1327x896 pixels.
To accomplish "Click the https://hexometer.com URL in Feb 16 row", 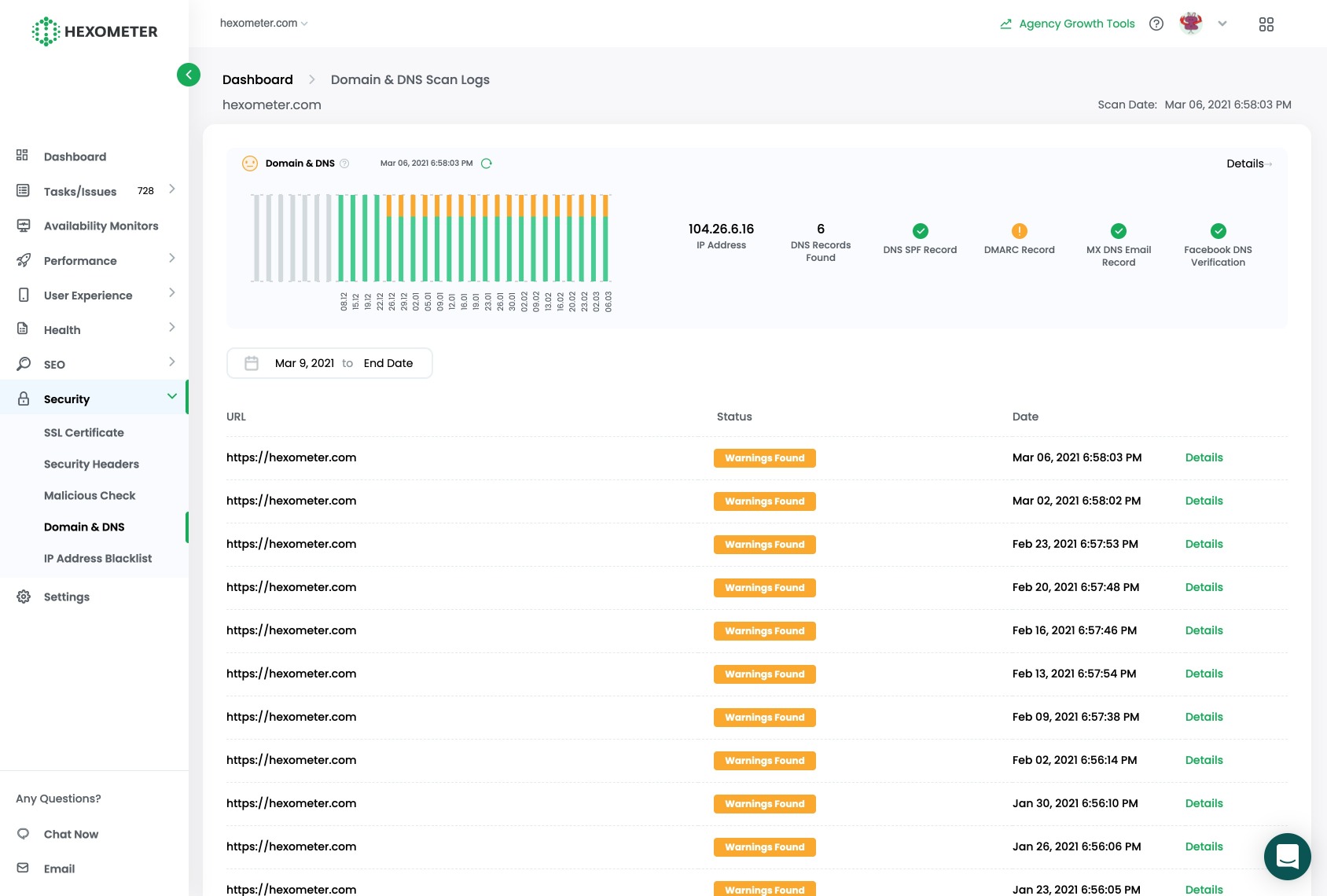I will tap(291, 630).
